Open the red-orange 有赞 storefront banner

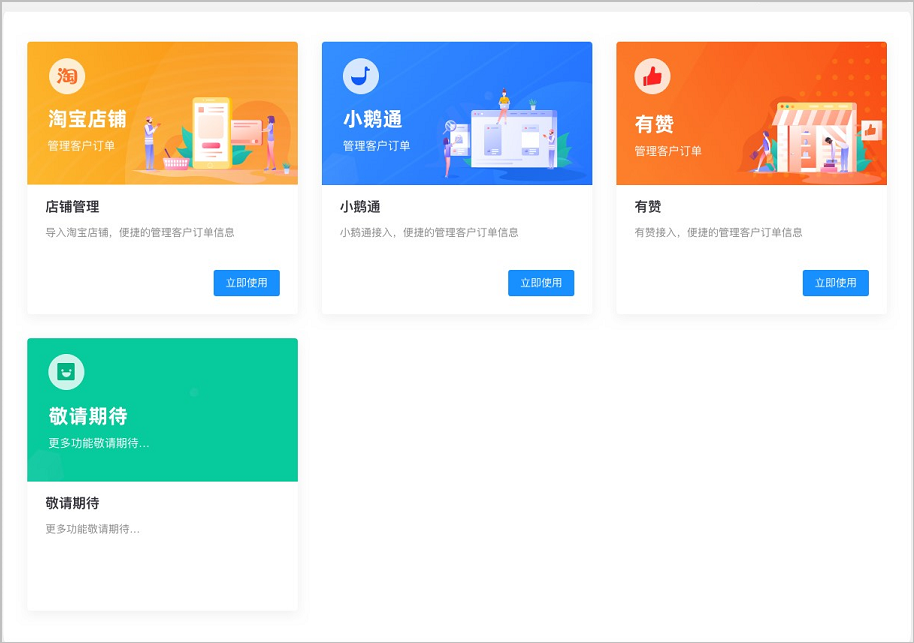[x=751, y=113]
